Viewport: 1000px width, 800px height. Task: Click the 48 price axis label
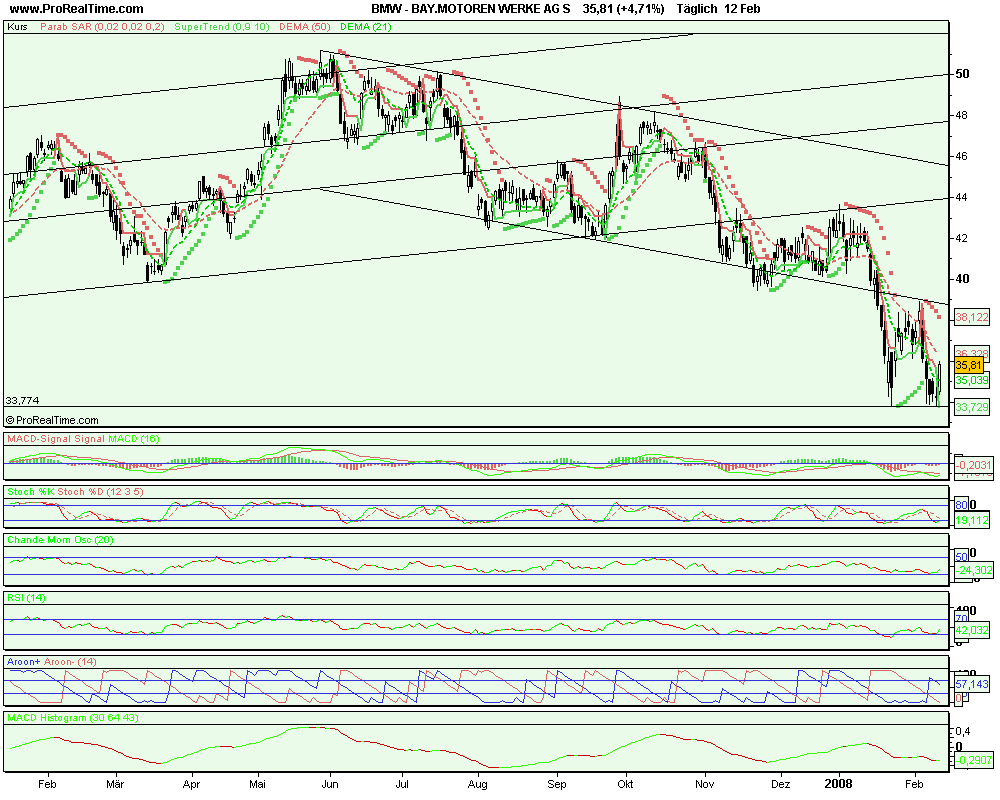962,115
